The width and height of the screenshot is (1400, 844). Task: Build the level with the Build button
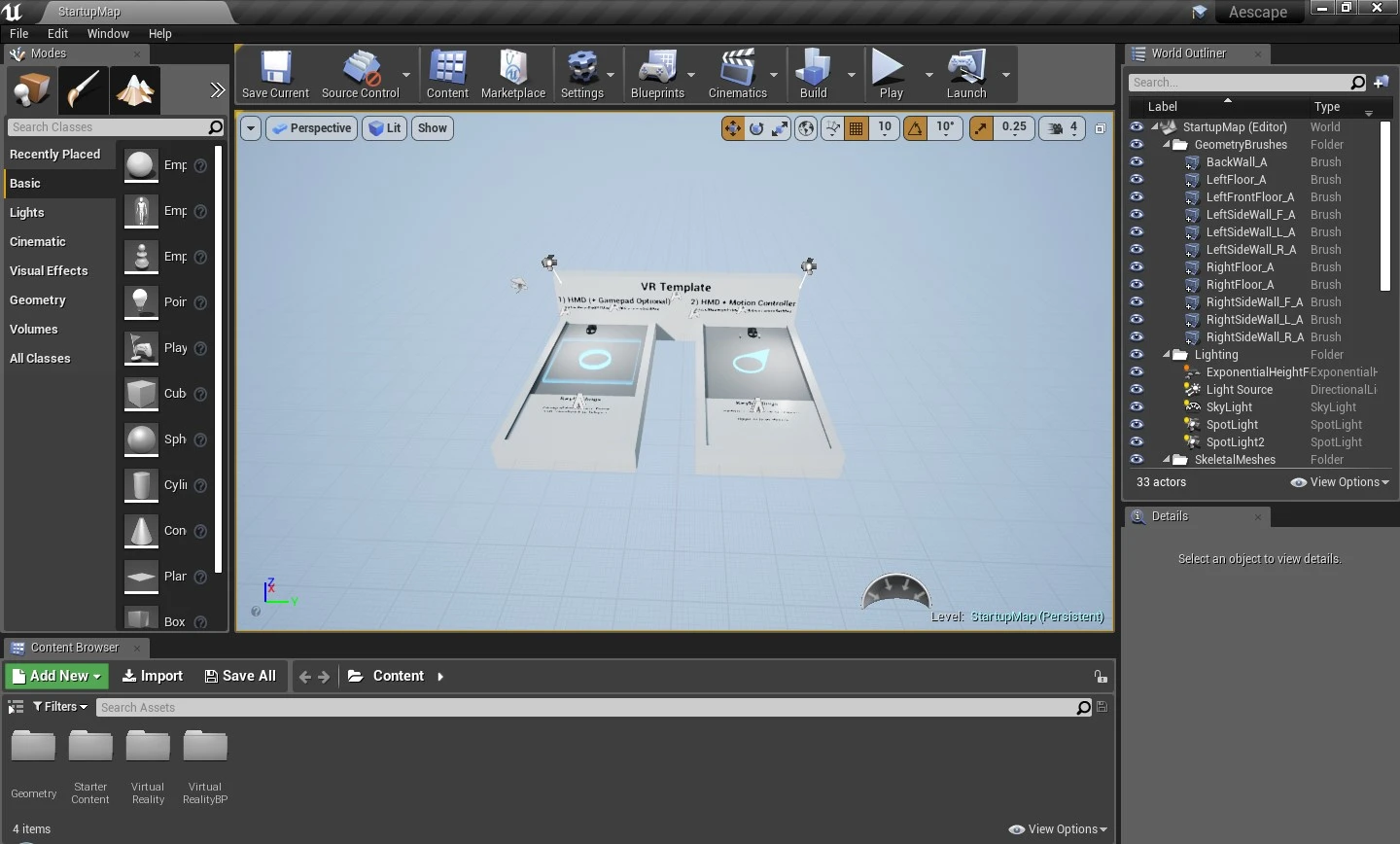point(813,75)
